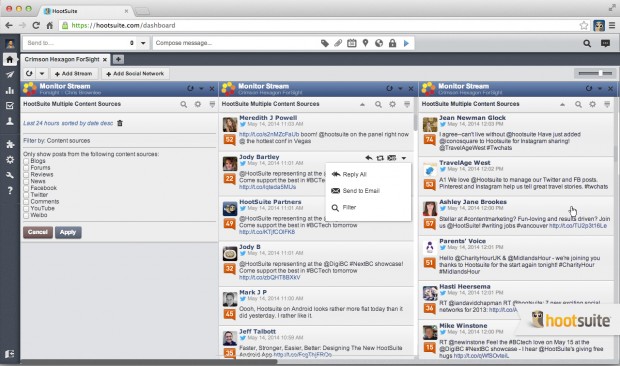Toggle the Forums checkbox
This screenshot has width=620, height=366.
coord(26,168)
